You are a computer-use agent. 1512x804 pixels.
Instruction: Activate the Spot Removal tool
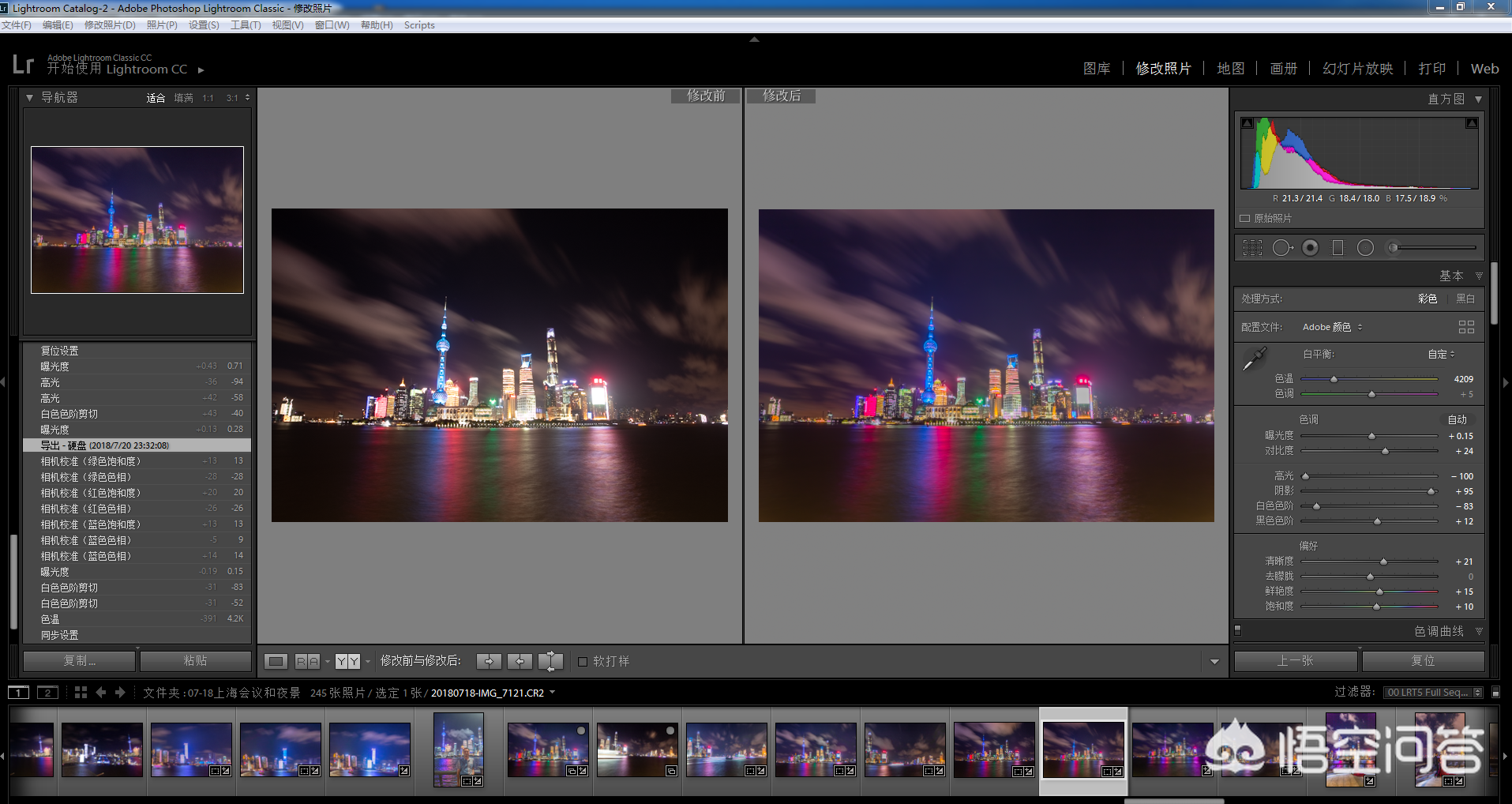1282,248
